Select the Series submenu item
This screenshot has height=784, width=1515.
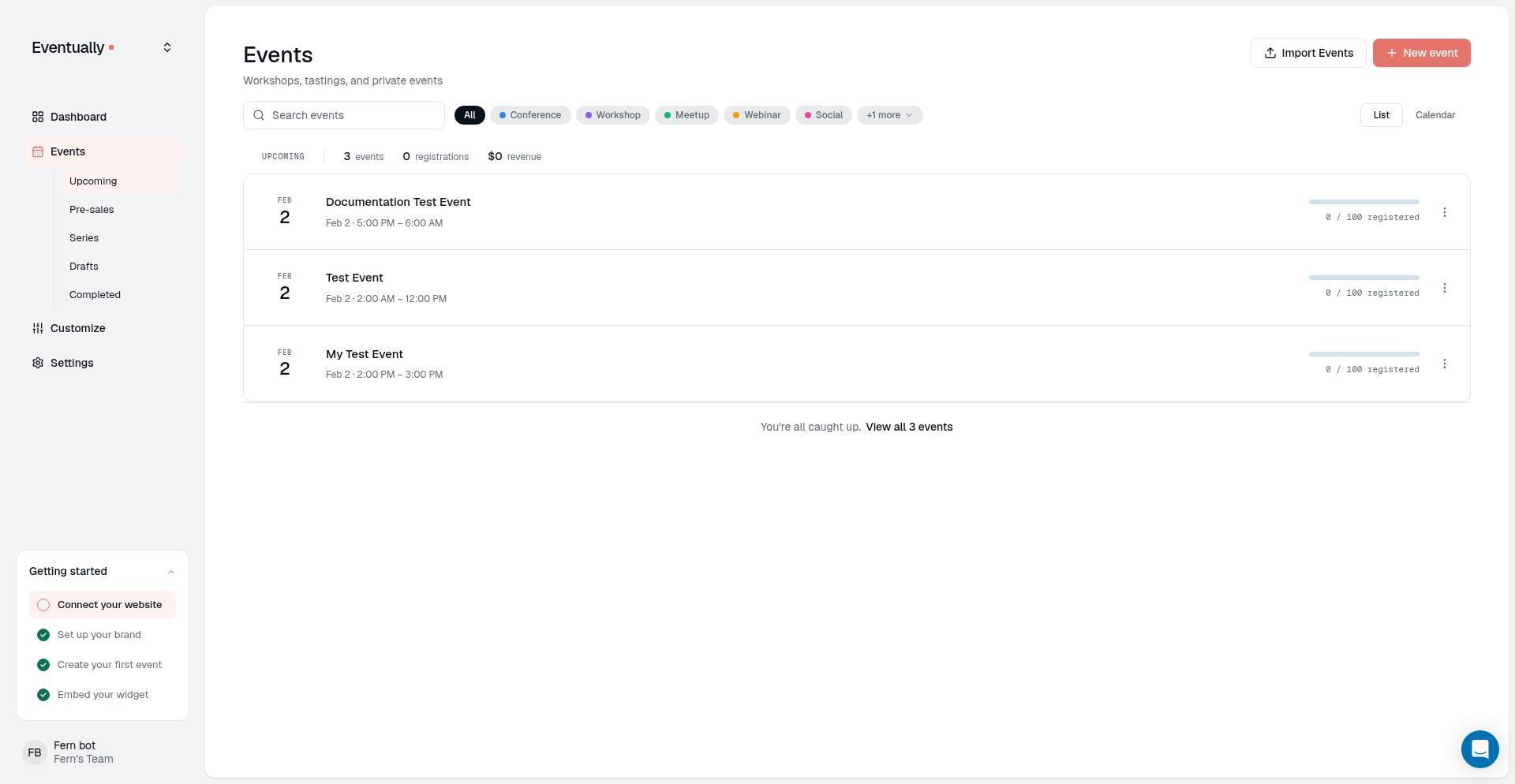[x=121, y=238]
